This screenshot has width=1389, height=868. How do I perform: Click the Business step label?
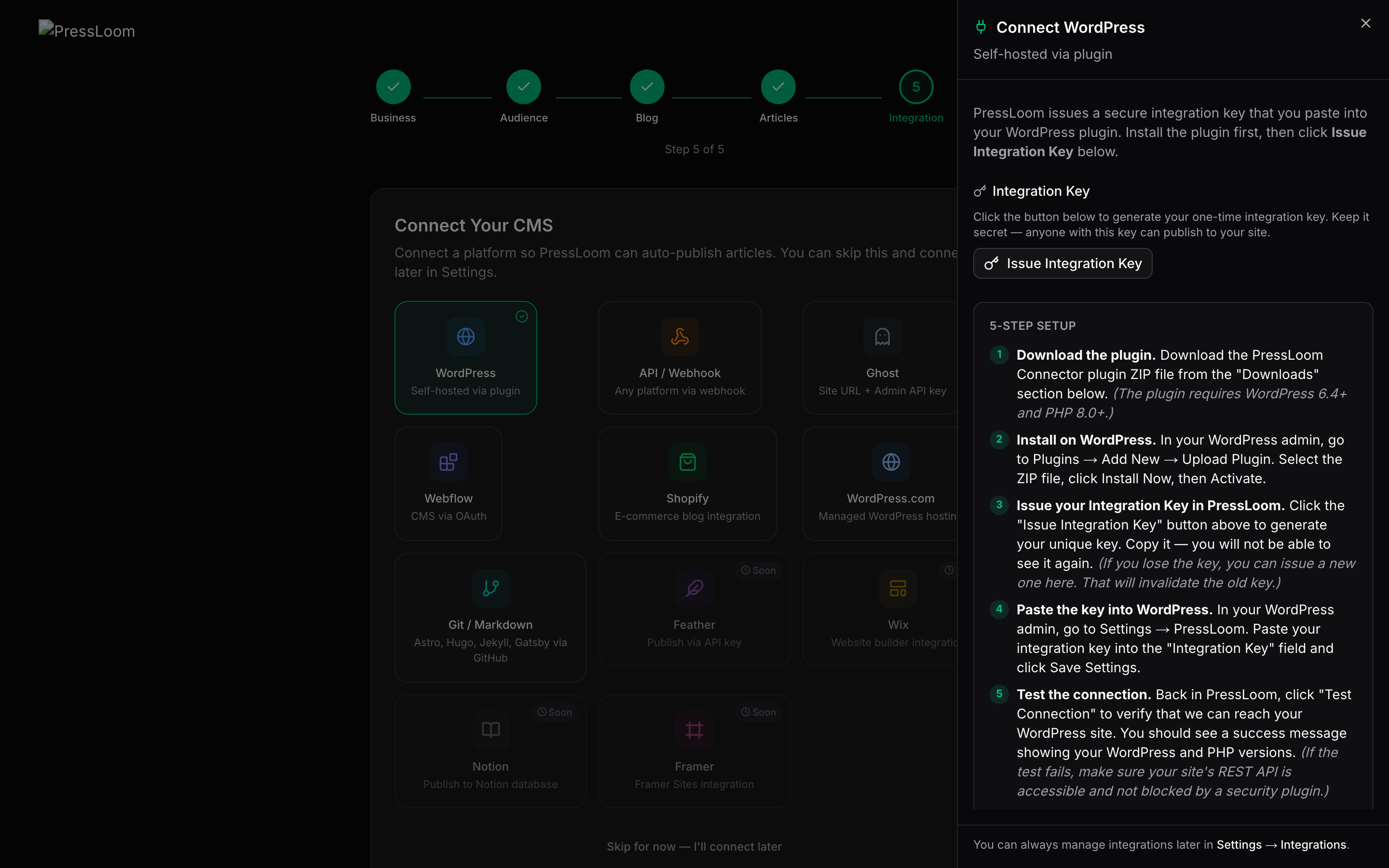(x=393, y=118)
